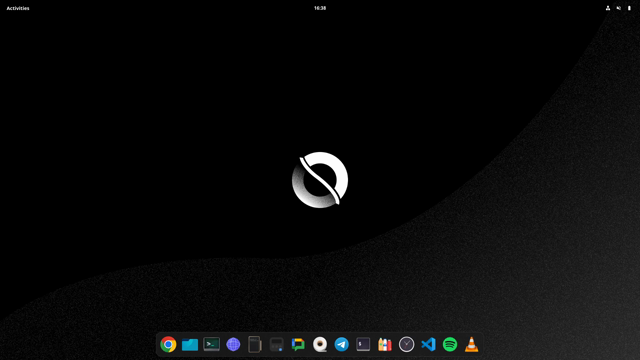This screenshot has height=360, width=640.
Task: Open the calendar via the 16:38 clock
Action: point(320,8)
